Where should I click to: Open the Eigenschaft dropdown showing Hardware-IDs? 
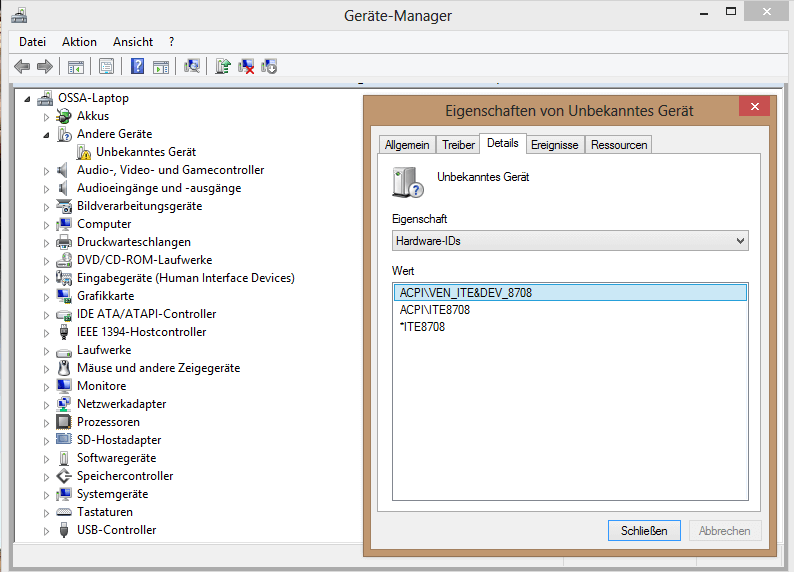(x=570, y=241)
